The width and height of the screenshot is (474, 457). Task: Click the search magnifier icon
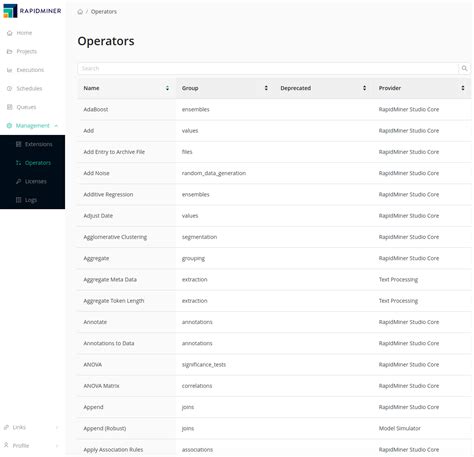pos(464,69)
